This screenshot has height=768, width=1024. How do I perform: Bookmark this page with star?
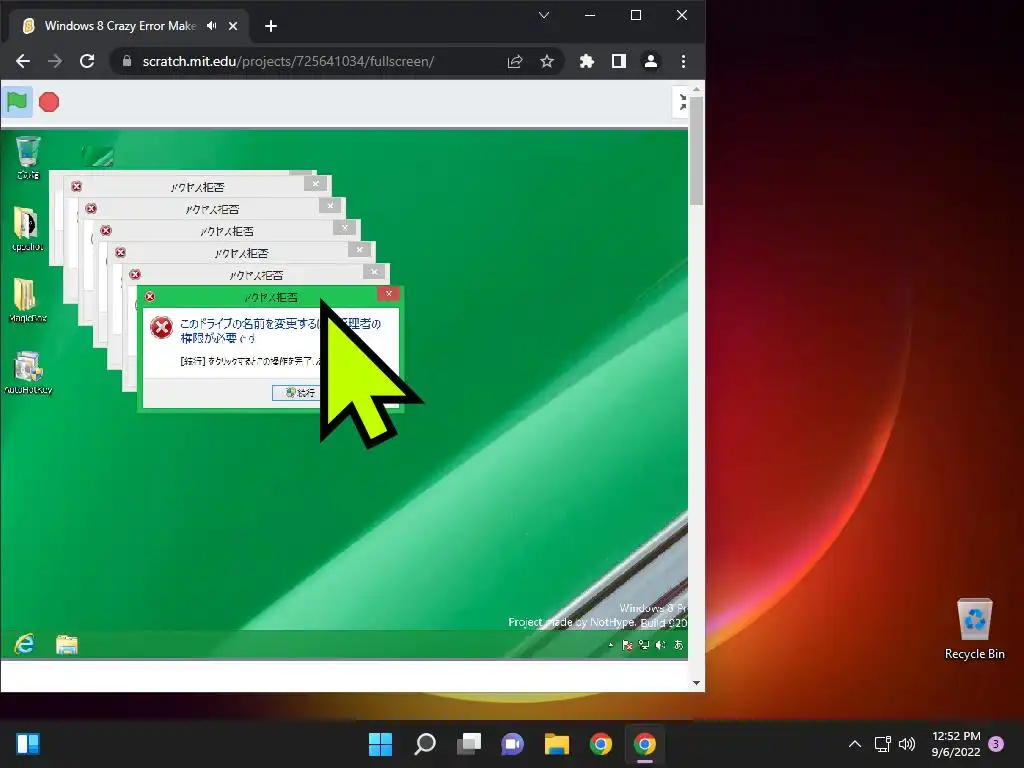coord(547,61)
